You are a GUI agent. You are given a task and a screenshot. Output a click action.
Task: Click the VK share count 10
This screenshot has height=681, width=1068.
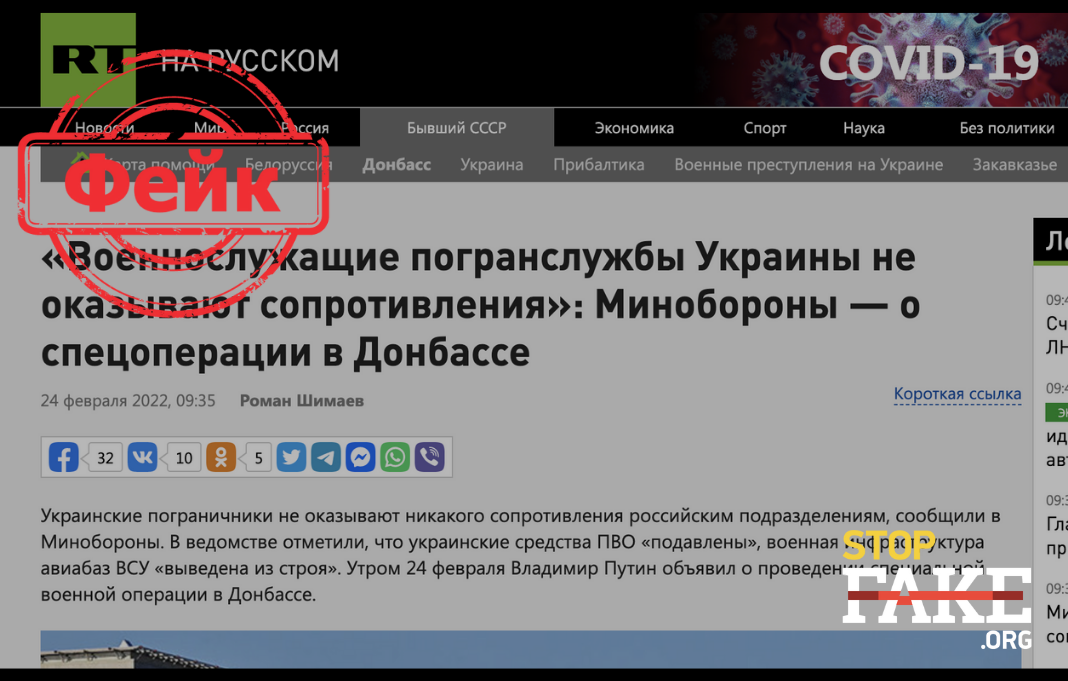point(184,458)
